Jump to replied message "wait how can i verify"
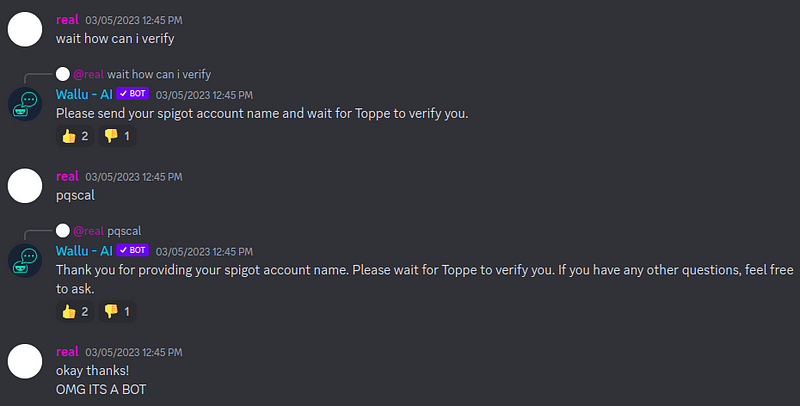 coord(159,74)
